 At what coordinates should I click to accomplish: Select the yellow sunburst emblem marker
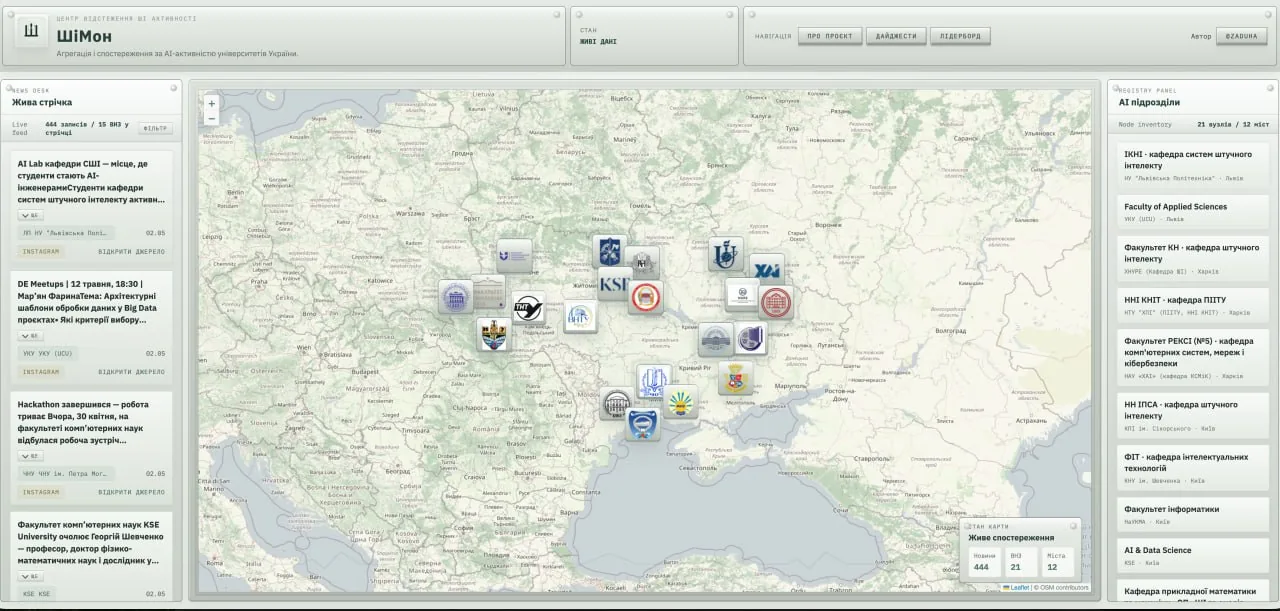pyautogui.click(x=680, y=402)
